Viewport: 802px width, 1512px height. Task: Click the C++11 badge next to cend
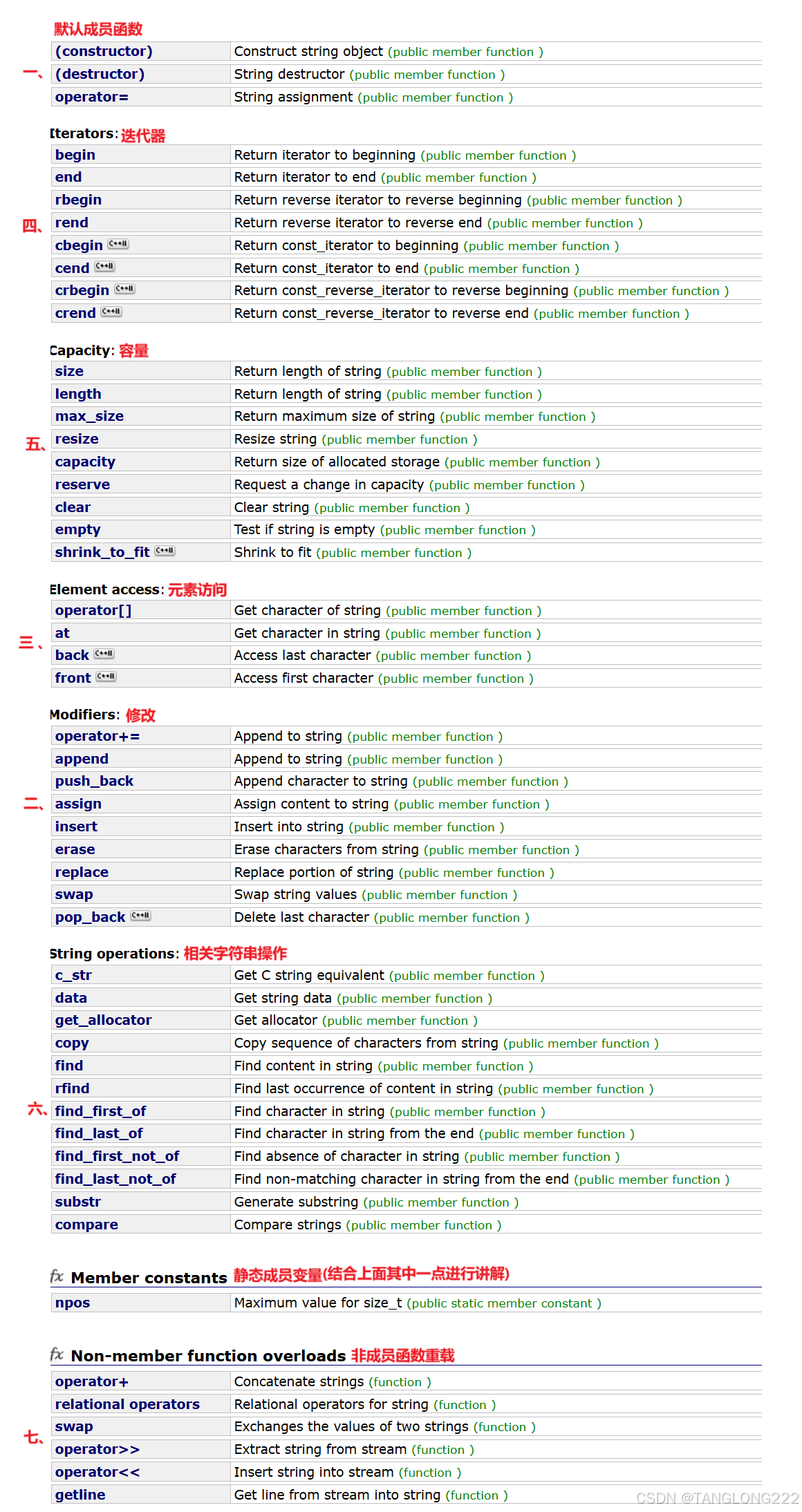[105, 266]
